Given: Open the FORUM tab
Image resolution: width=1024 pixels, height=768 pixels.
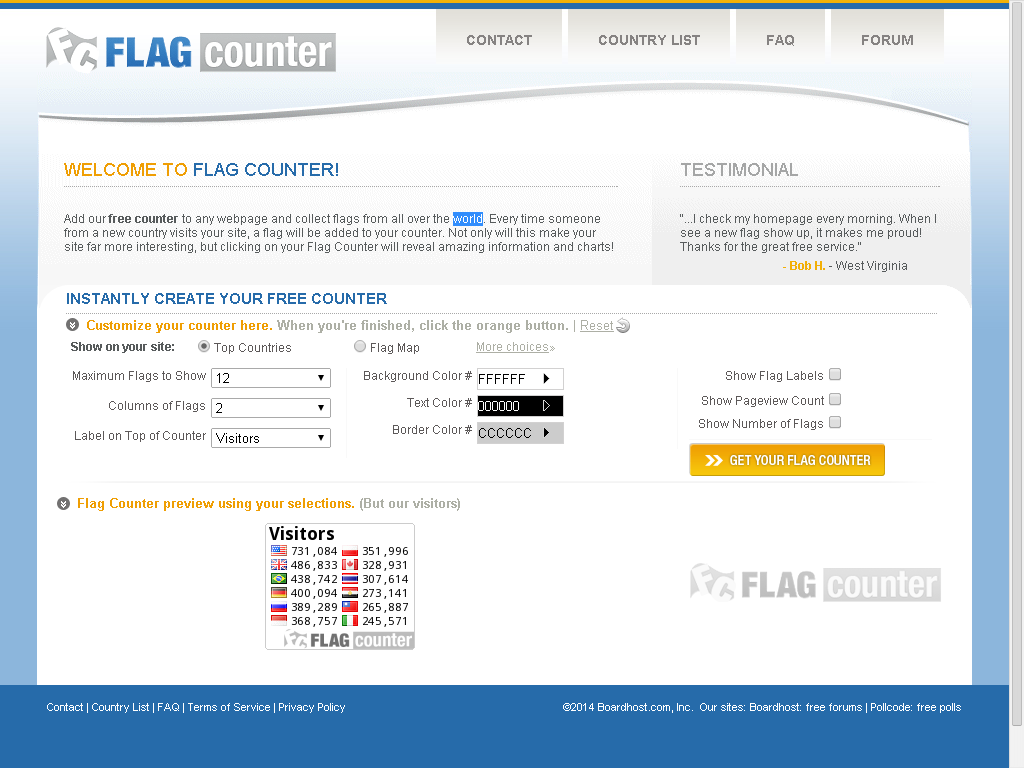Looking at the screenshot, I should tap(887, 40).
